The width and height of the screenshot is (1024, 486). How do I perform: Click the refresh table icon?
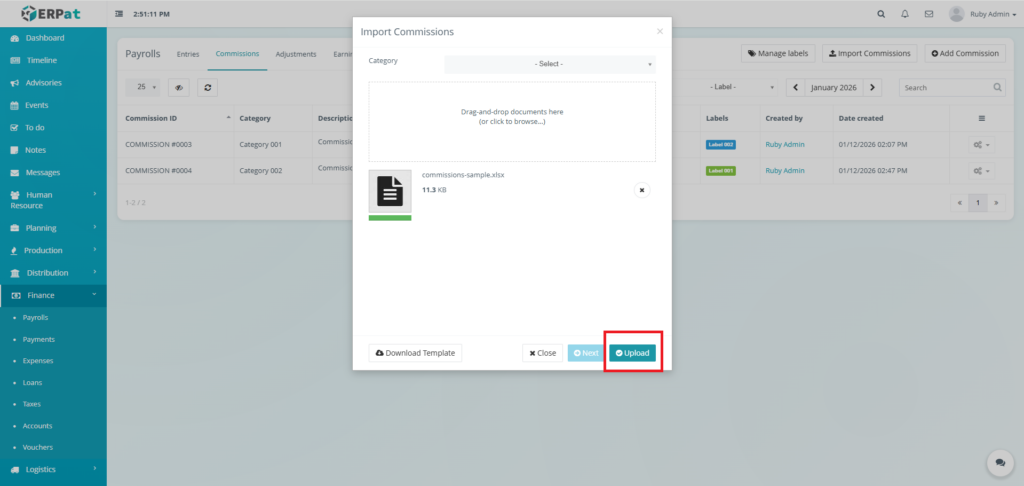207,88
